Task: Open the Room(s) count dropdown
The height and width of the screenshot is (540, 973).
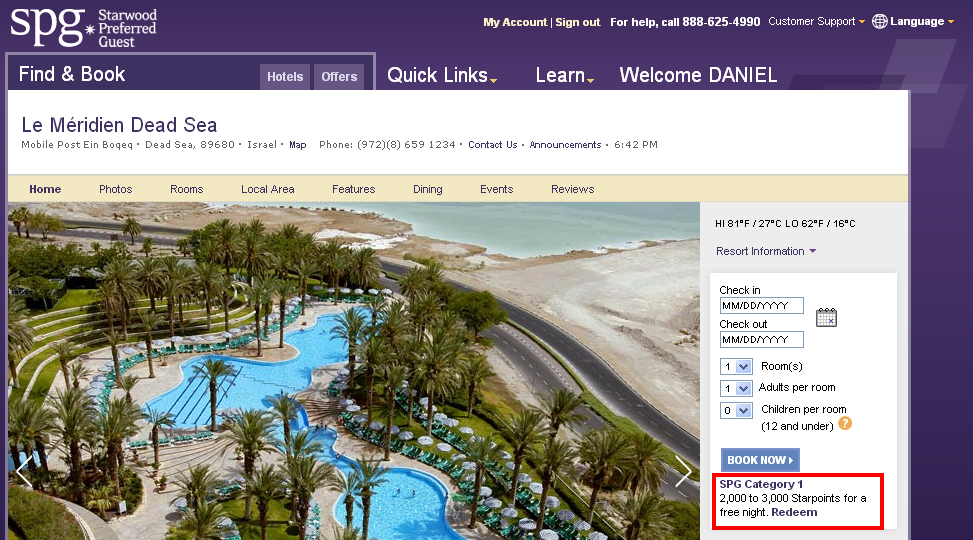Action: click(736, 366)
